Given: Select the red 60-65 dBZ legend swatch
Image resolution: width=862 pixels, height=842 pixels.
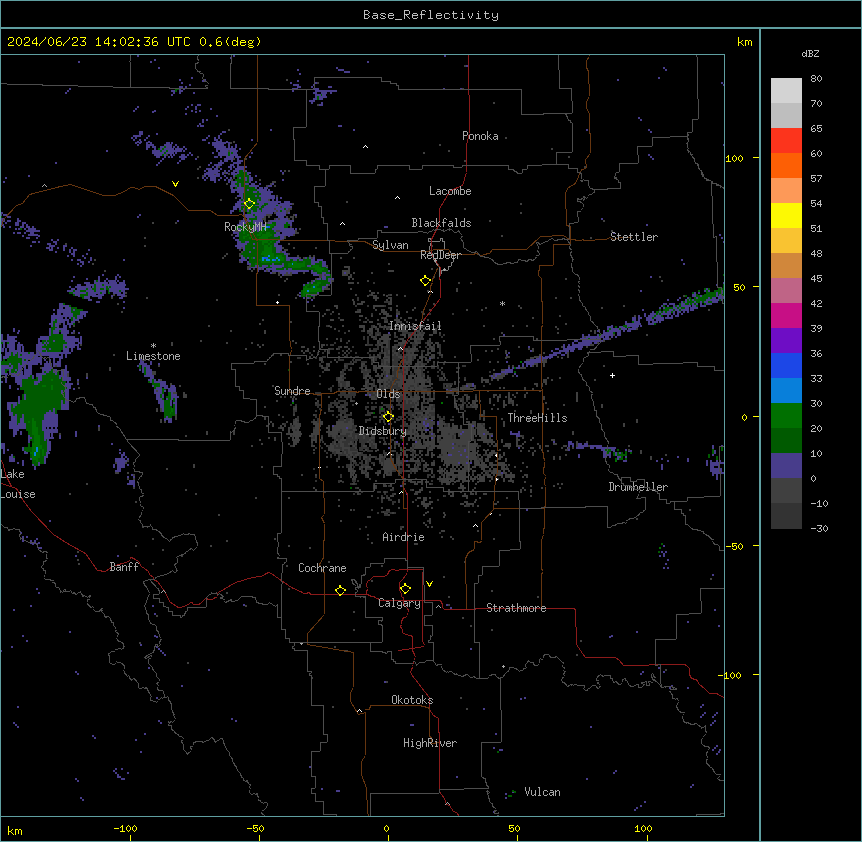Looking at the screenshot, I should tap(786, 141).
